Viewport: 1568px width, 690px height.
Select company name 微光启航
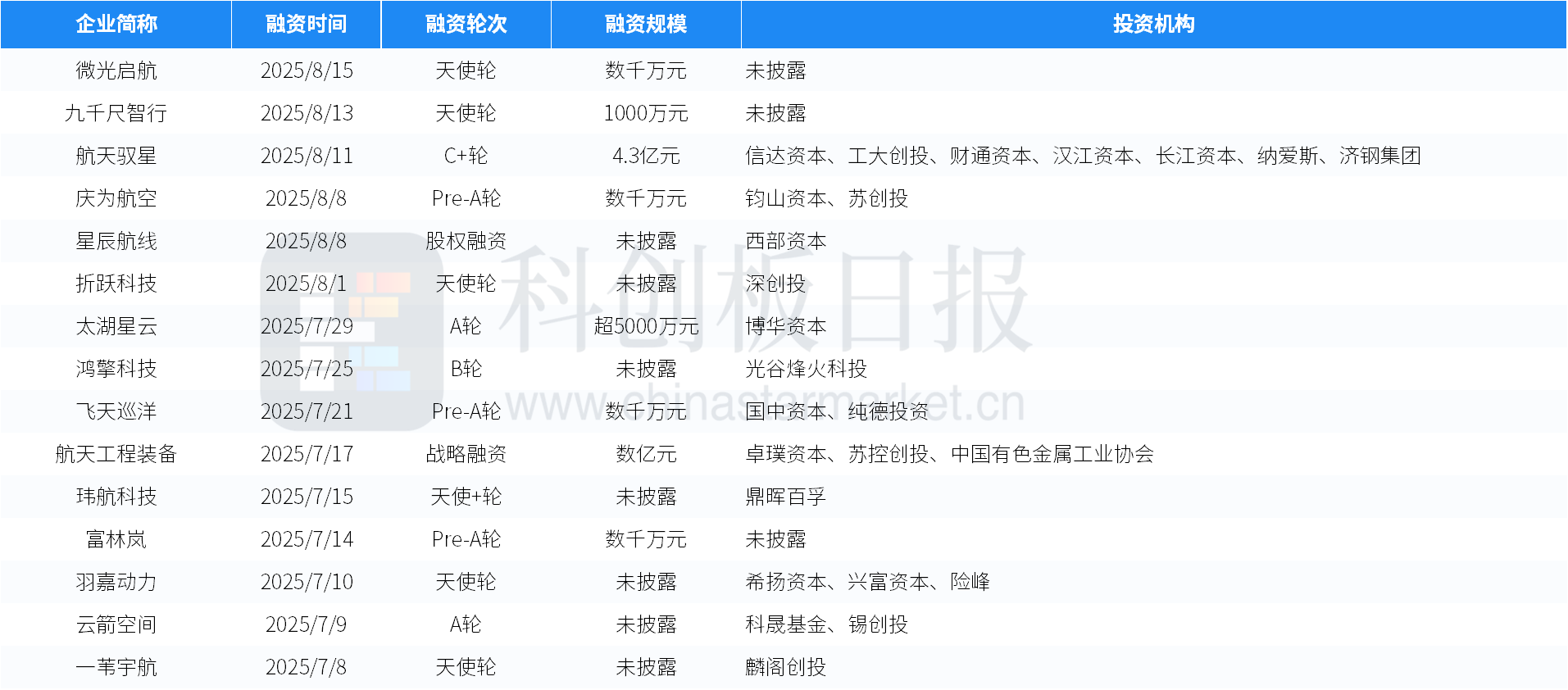116,70
